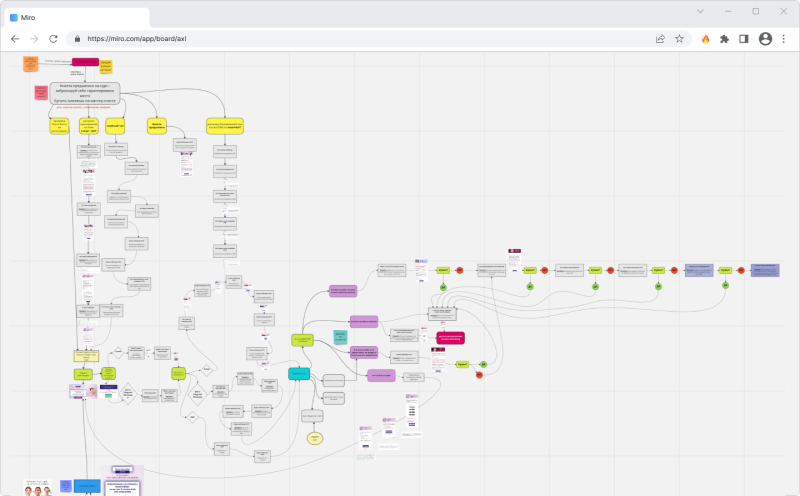Bookmark the page with the star icon
This screenshot has height=496, width=800.
pos(679,39)
